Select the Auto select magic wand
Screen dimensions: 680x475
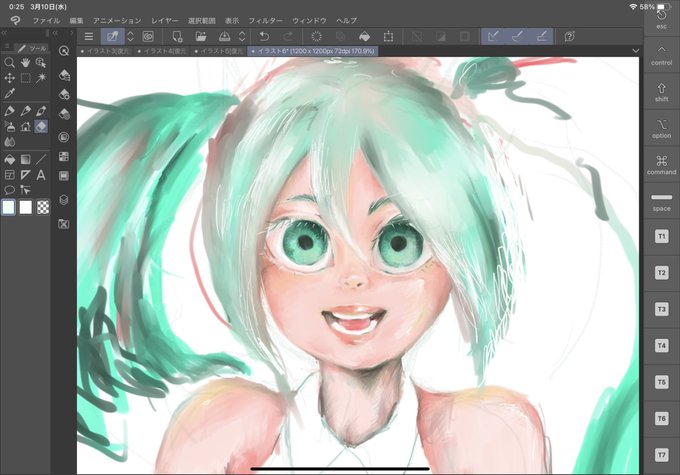pos(41,78)
